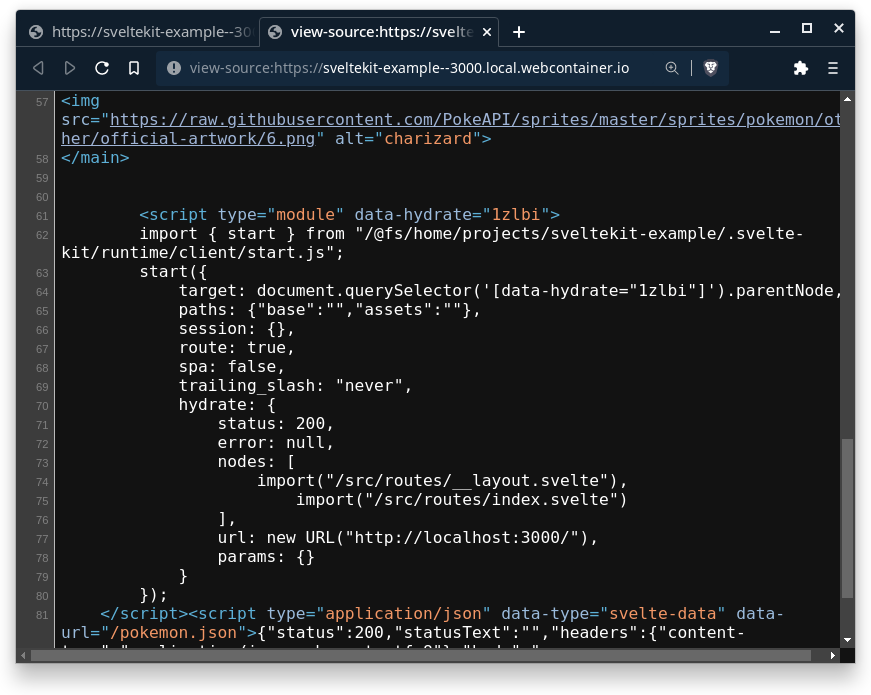Click the 'spa: false,' line
The height and width of the screenshot is (695, 871).
pyautogui.click(x=232, y=367)
